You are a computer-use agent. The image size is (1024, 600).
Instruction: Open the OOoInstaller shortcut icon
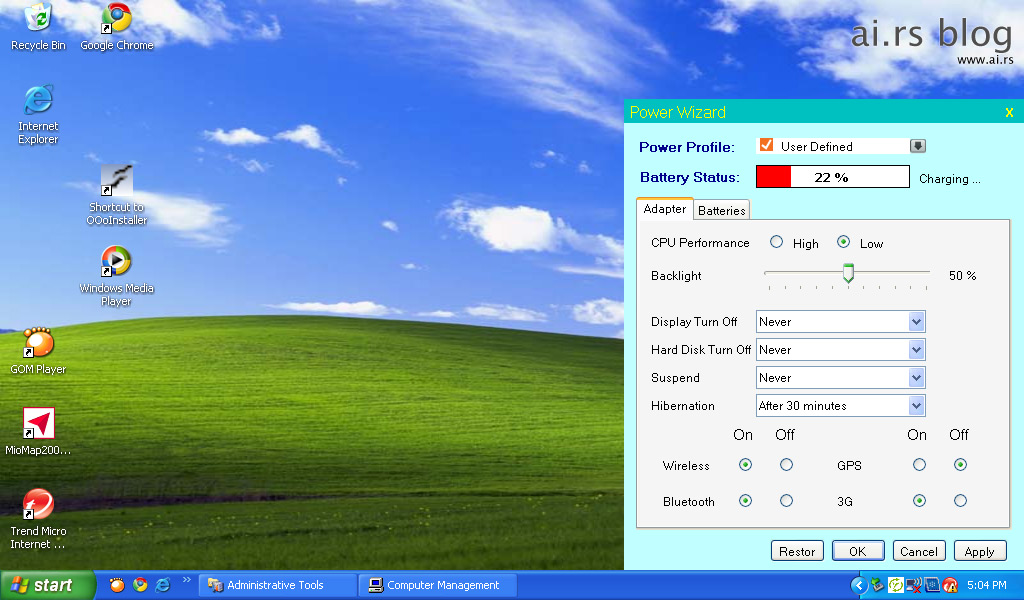117,181
